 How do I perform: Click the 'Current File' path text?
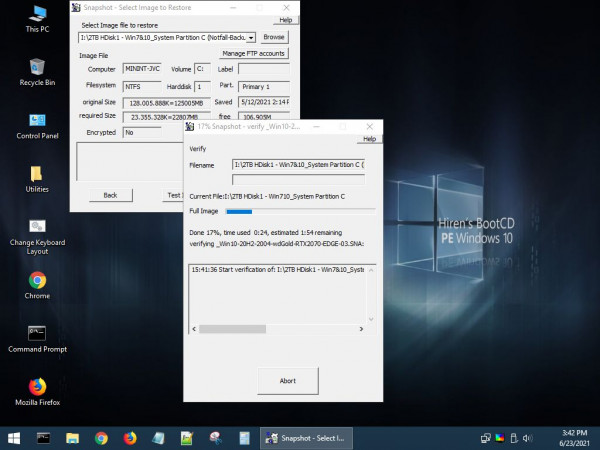tap(267, 196)
